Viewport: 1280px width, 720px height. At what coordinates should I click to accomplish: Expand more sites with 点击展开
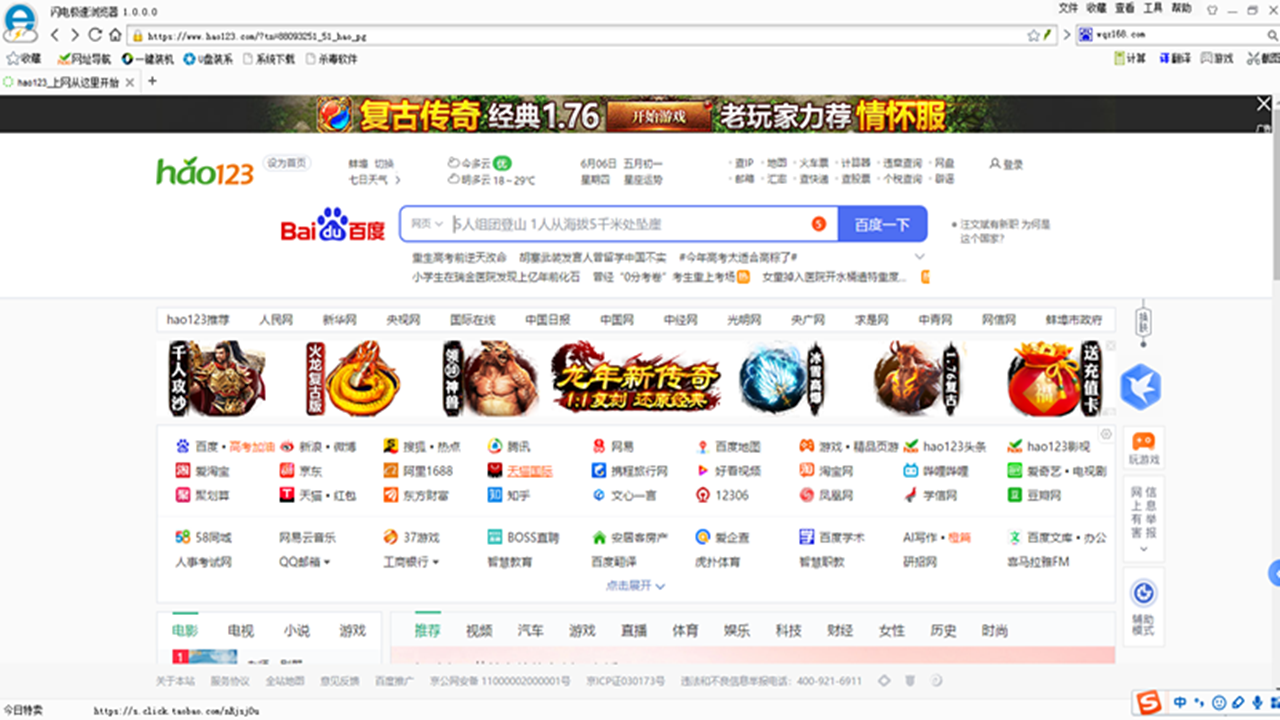[x=635, y=586]
